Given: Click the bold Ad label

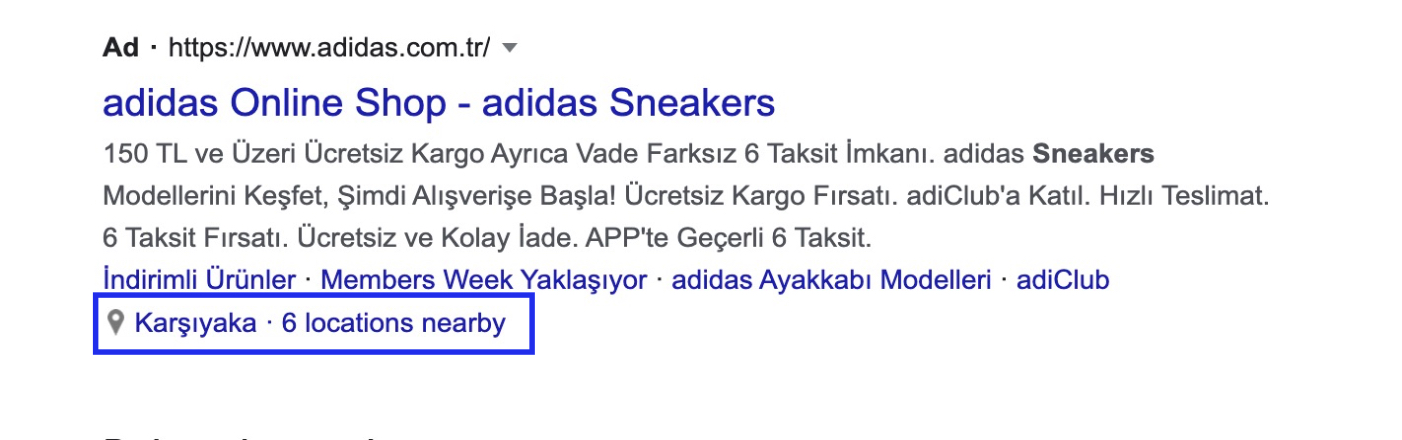Looking at the screenshot, I should click(120, 48).
